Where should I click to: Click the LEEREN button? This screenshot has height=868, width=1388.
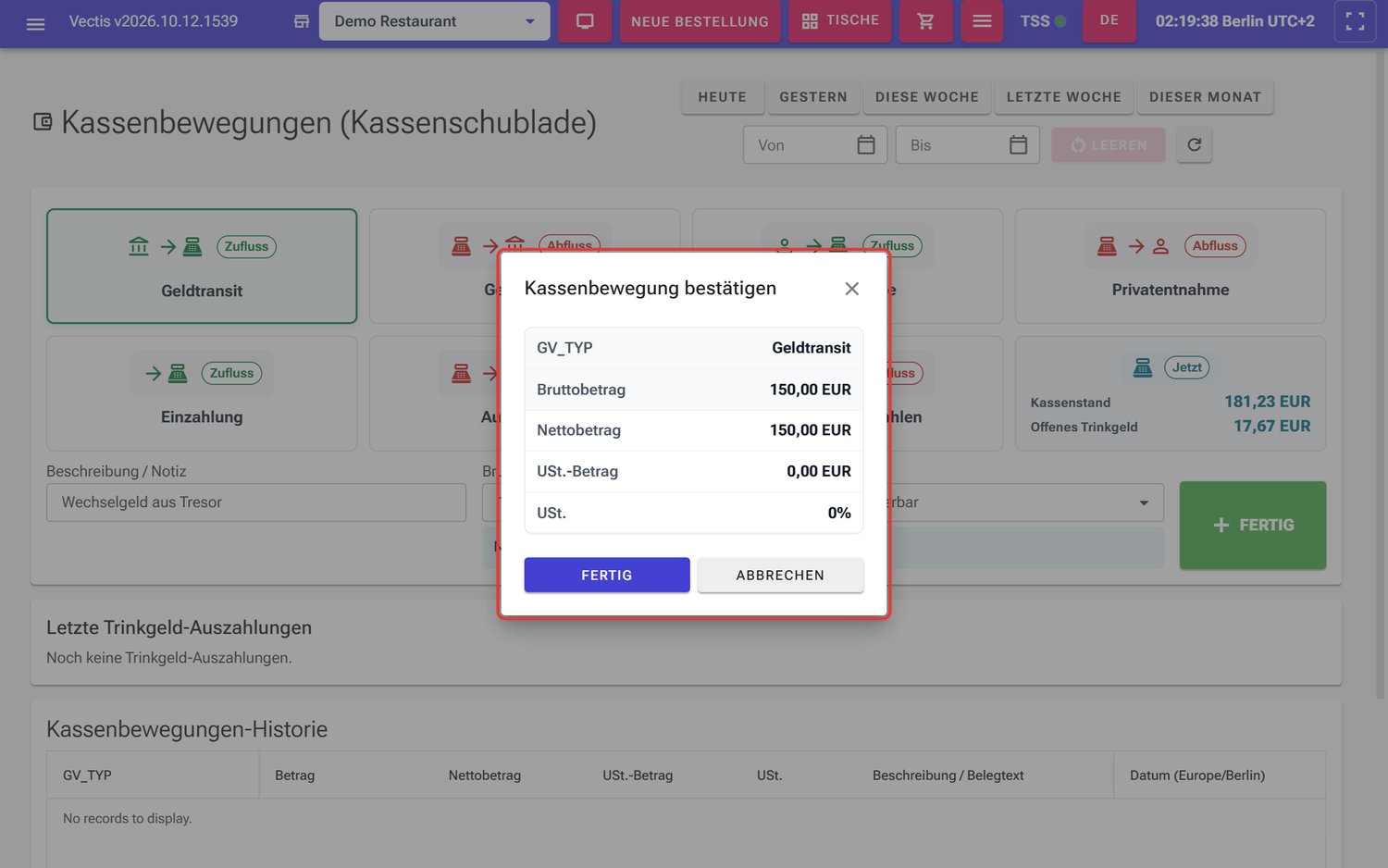tap(1109, 145)
